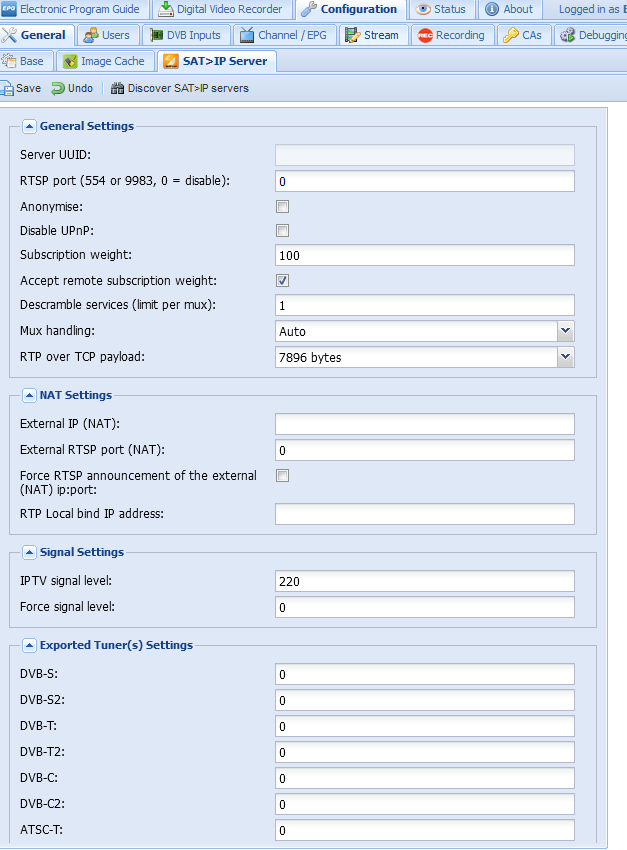Image resolution: width=627 pixels, height=850 pixels.
Task: Click the Status tab eye icon
Action: (423, 9)
